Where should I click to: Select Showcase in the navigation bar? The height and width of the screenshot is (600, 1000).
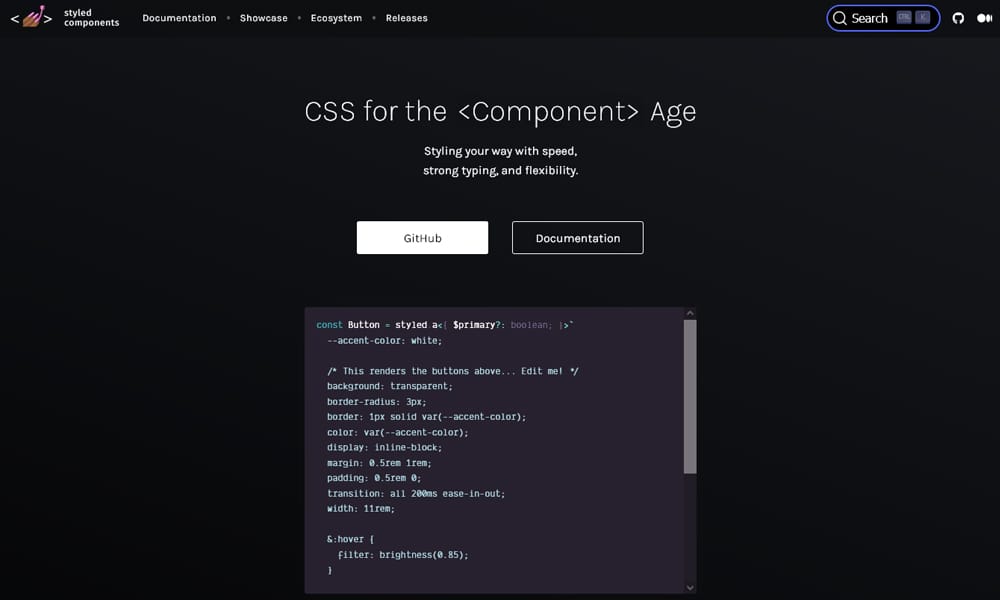coord(263,17)
